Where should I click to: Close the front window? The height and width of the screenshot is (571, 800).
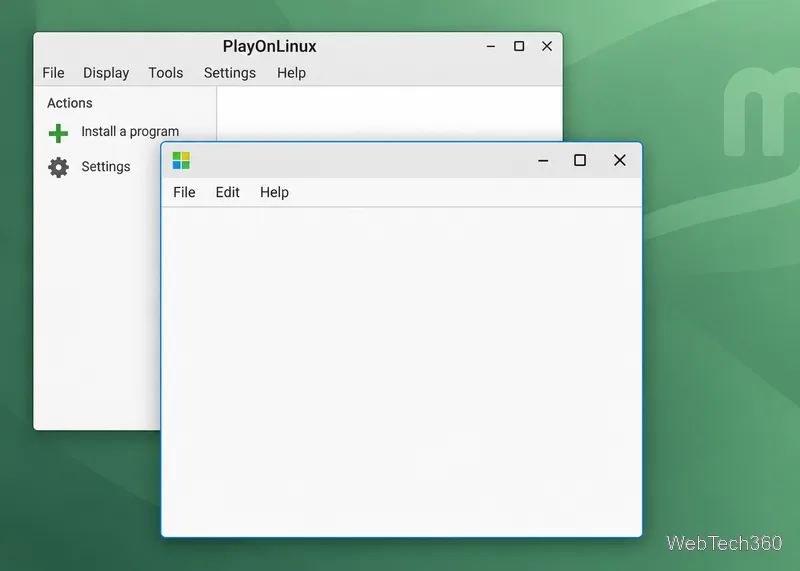click(619, 160)
